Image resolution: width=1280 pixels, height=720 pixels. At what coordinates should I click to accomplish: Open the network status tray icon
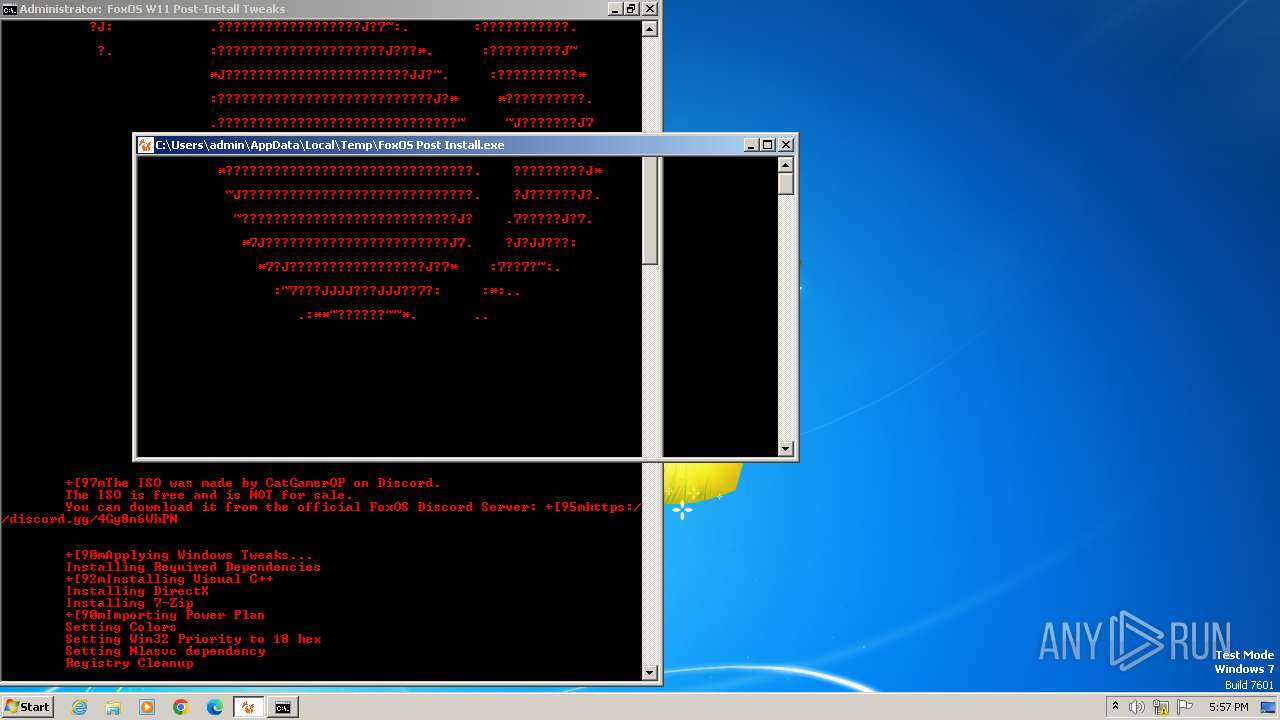1161,707
